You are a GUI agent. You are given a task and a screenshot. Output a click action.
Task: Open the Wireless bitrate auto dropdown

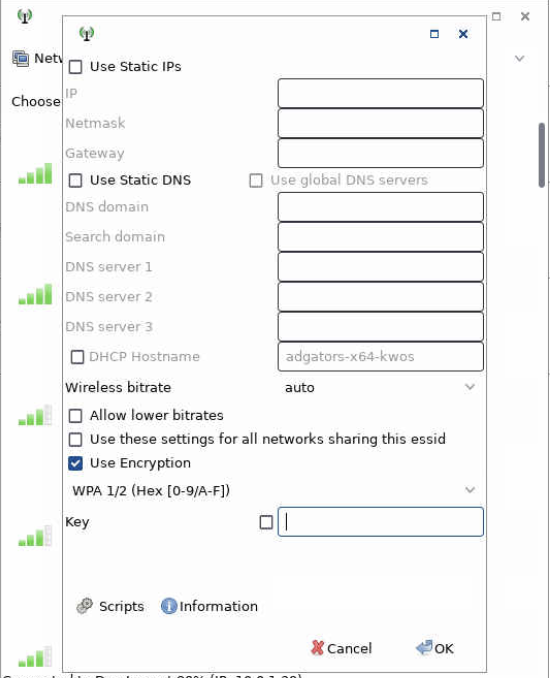point(381,387)
